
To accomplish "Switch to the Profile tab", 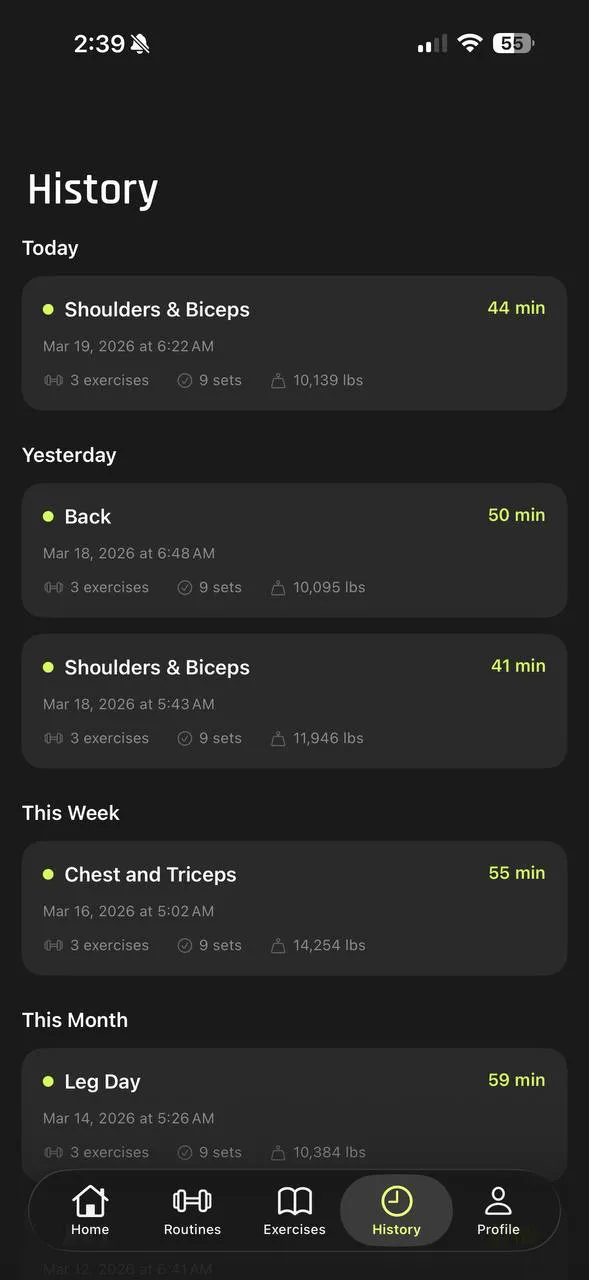I will coord(498,1210).
